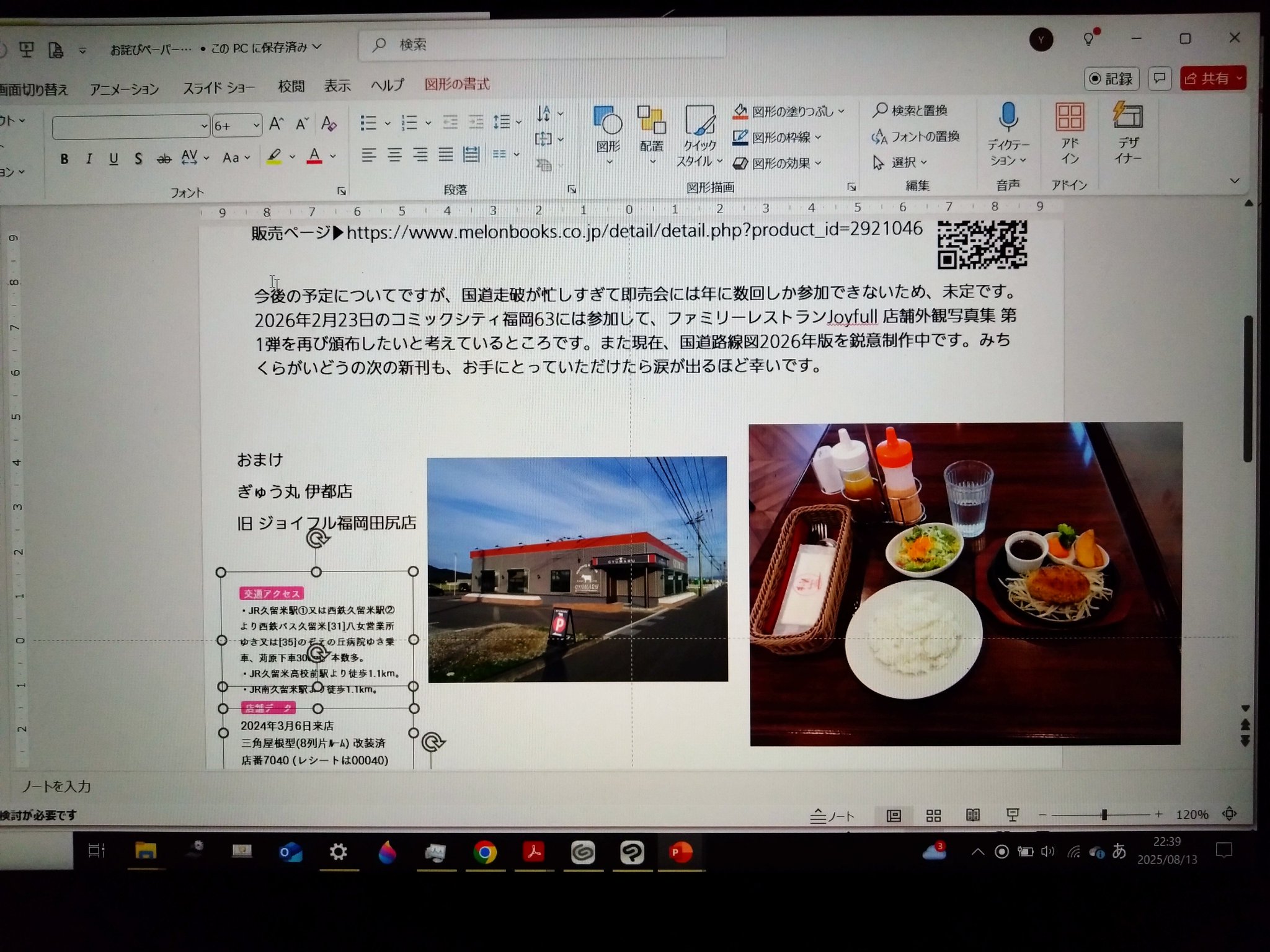Switch to the Slide Show (スライドショー) tab

pyautogui.click(x=218, y=87)
